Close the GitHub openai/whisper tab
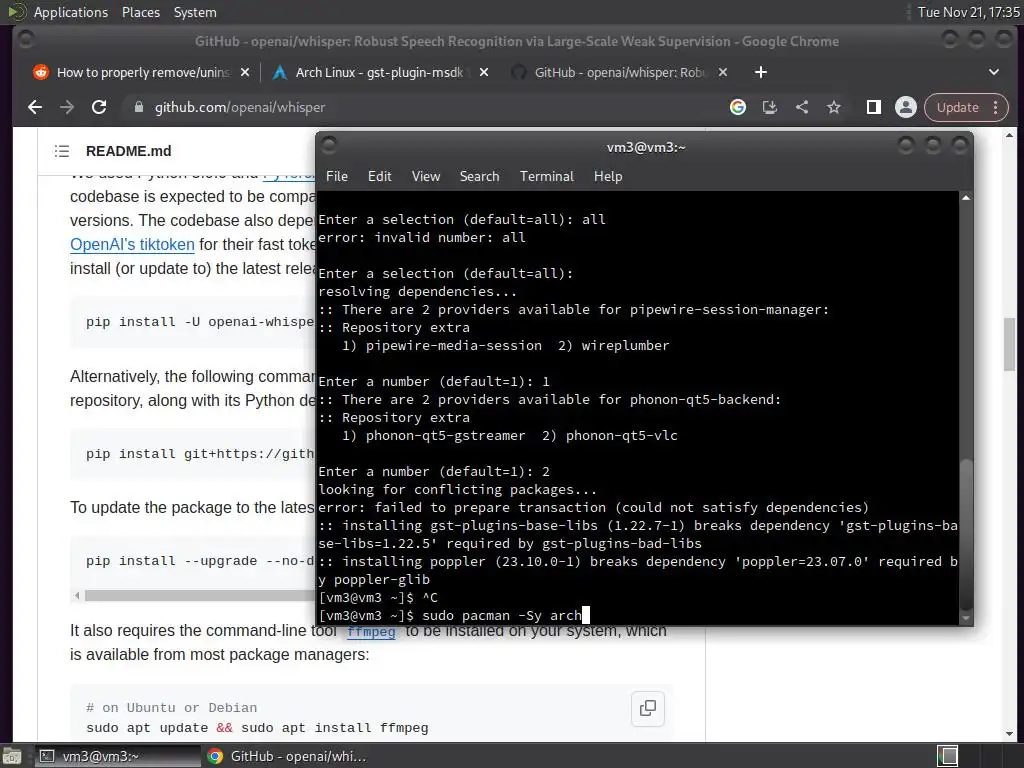The width and height of the screenshot is (1024, 768). (x=723, y=72)
